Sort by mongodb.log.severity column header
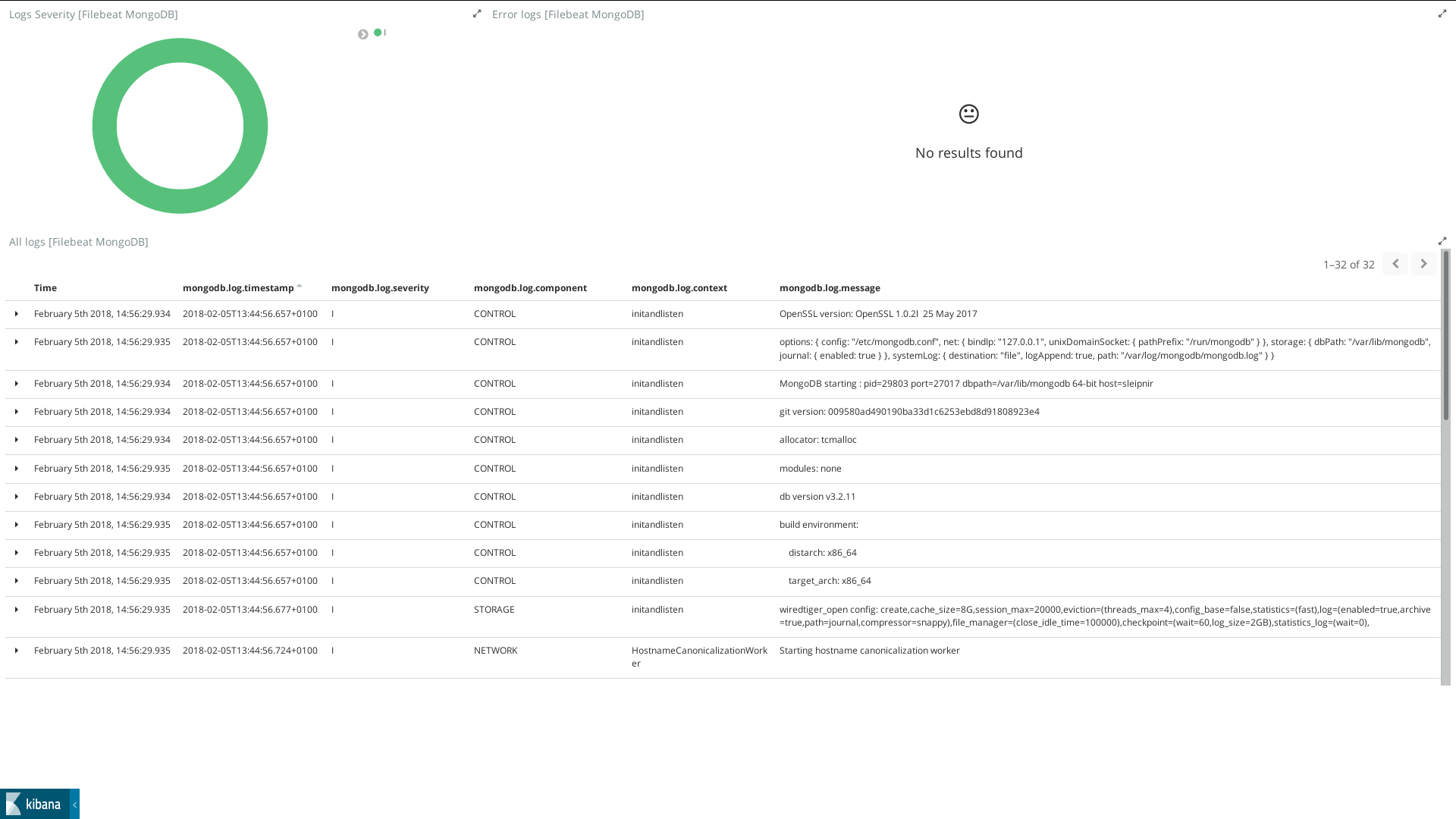Image resolution: width=1456 pixels, height=819 pixels. click(x=380, y=287)
